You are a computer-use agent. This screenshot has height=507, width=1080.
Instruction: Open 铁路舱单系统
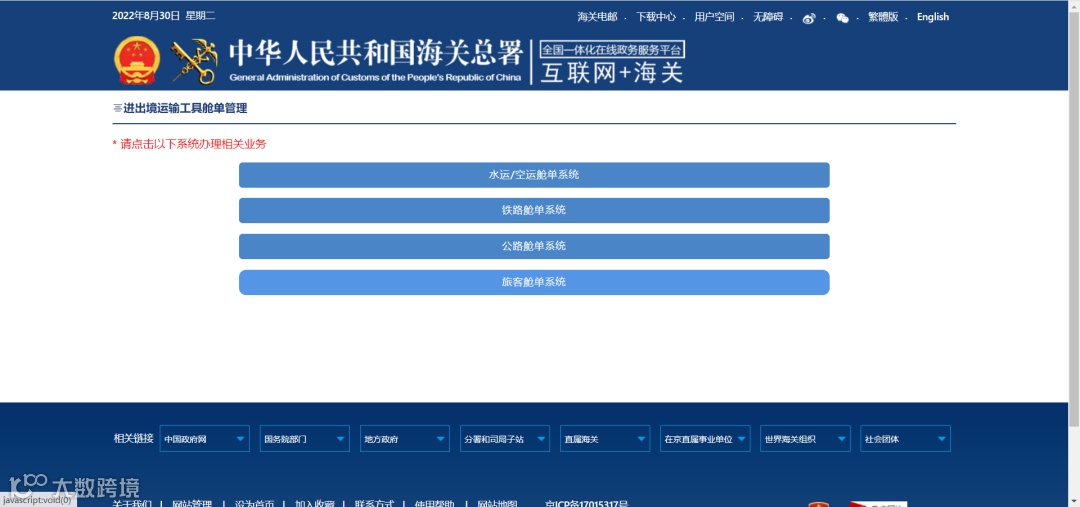click(534, 211)
